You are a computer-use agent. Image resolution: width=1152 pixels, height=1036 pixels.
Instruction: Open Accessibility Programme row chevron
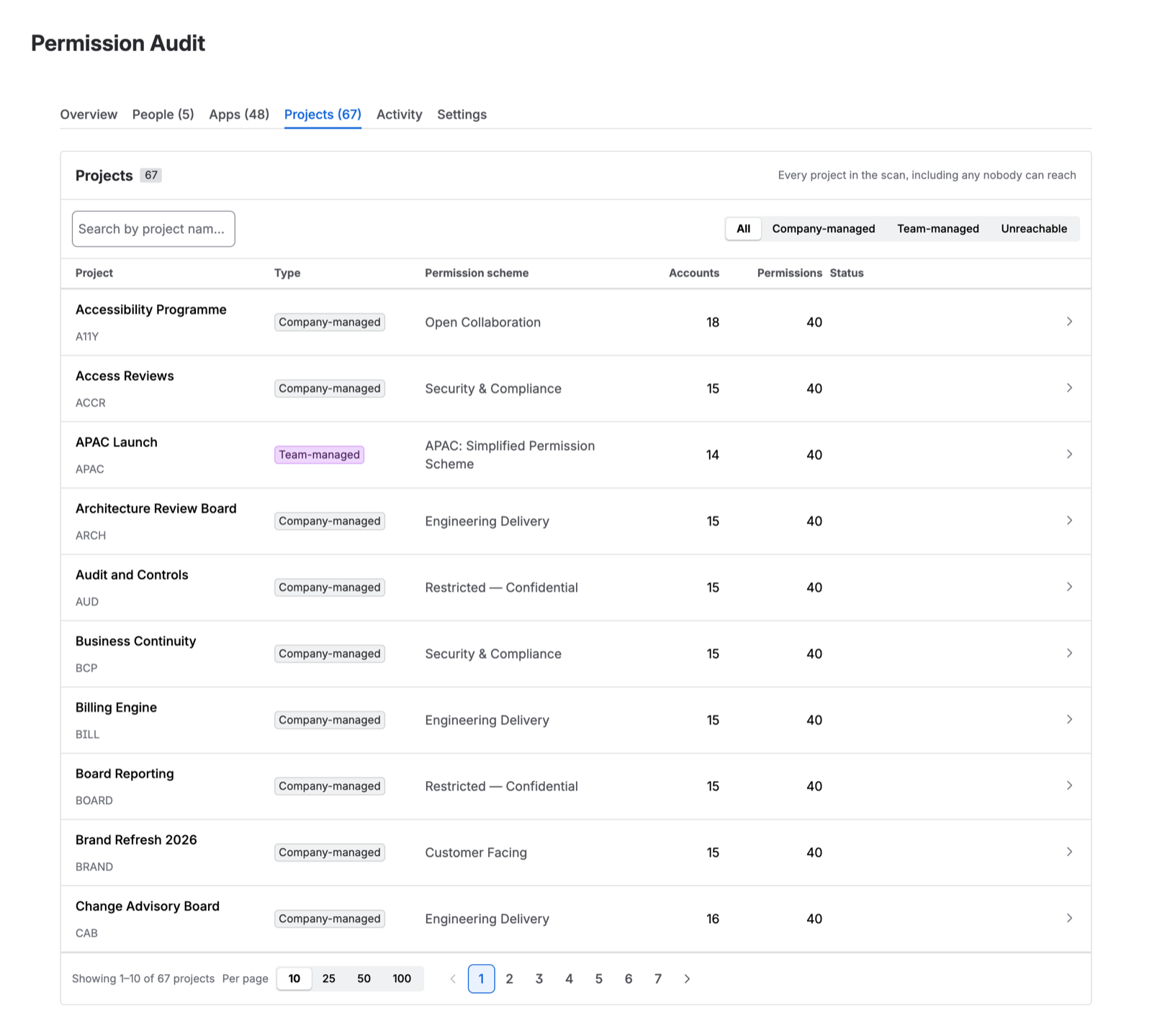coord(1069,322)
